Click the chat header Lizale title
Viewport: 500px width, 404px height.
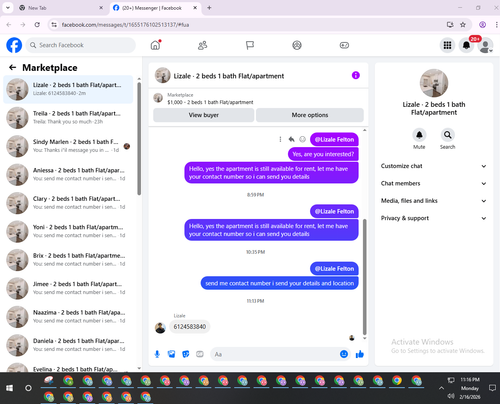(x=229, y=76)
